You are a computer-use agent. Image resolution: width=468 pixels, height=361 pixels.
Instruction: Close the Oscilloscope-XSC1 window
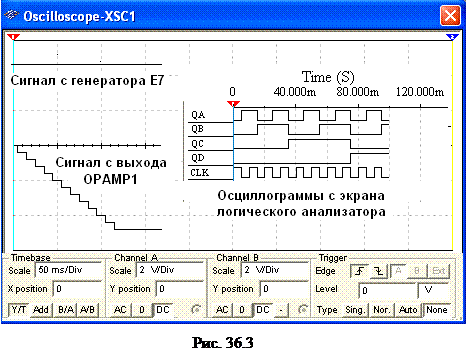(450, 15)
